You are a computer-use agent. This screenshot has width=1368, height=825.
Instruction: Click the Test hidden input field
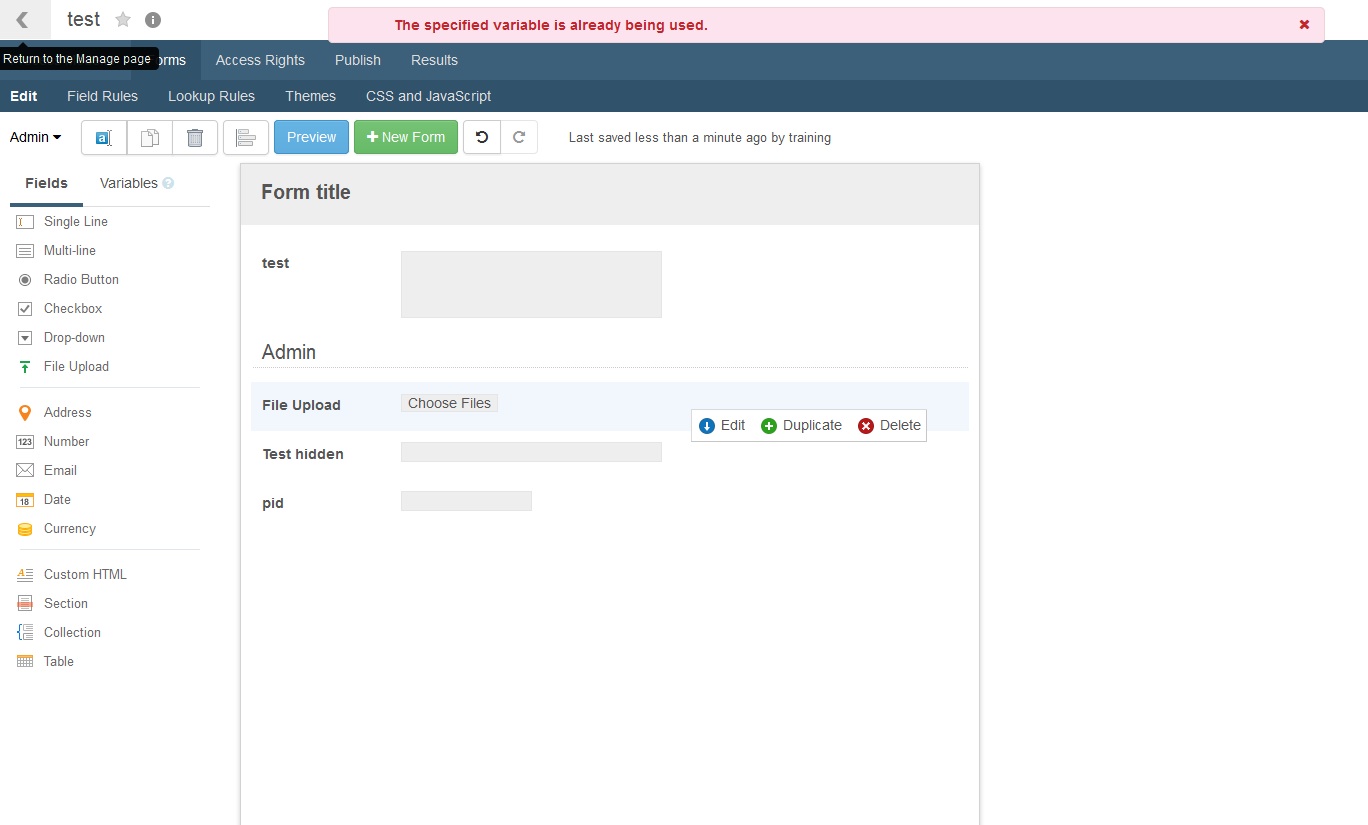click(x=531, y=453)
